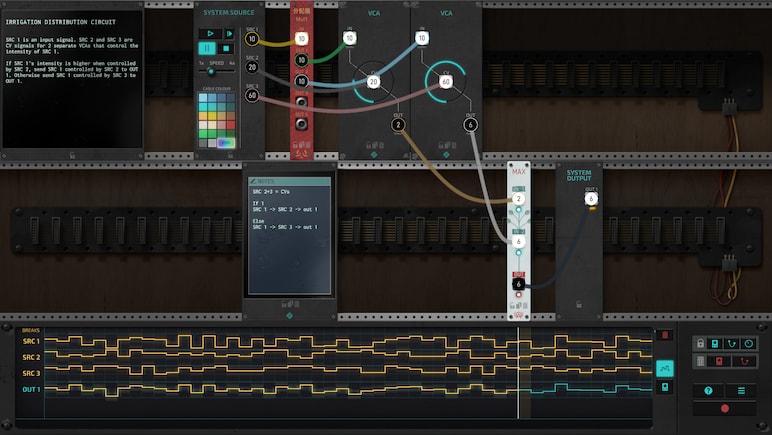Click the diamond icon under first VCA
This screenshot has width=772, height=435.
pos(374,155)
